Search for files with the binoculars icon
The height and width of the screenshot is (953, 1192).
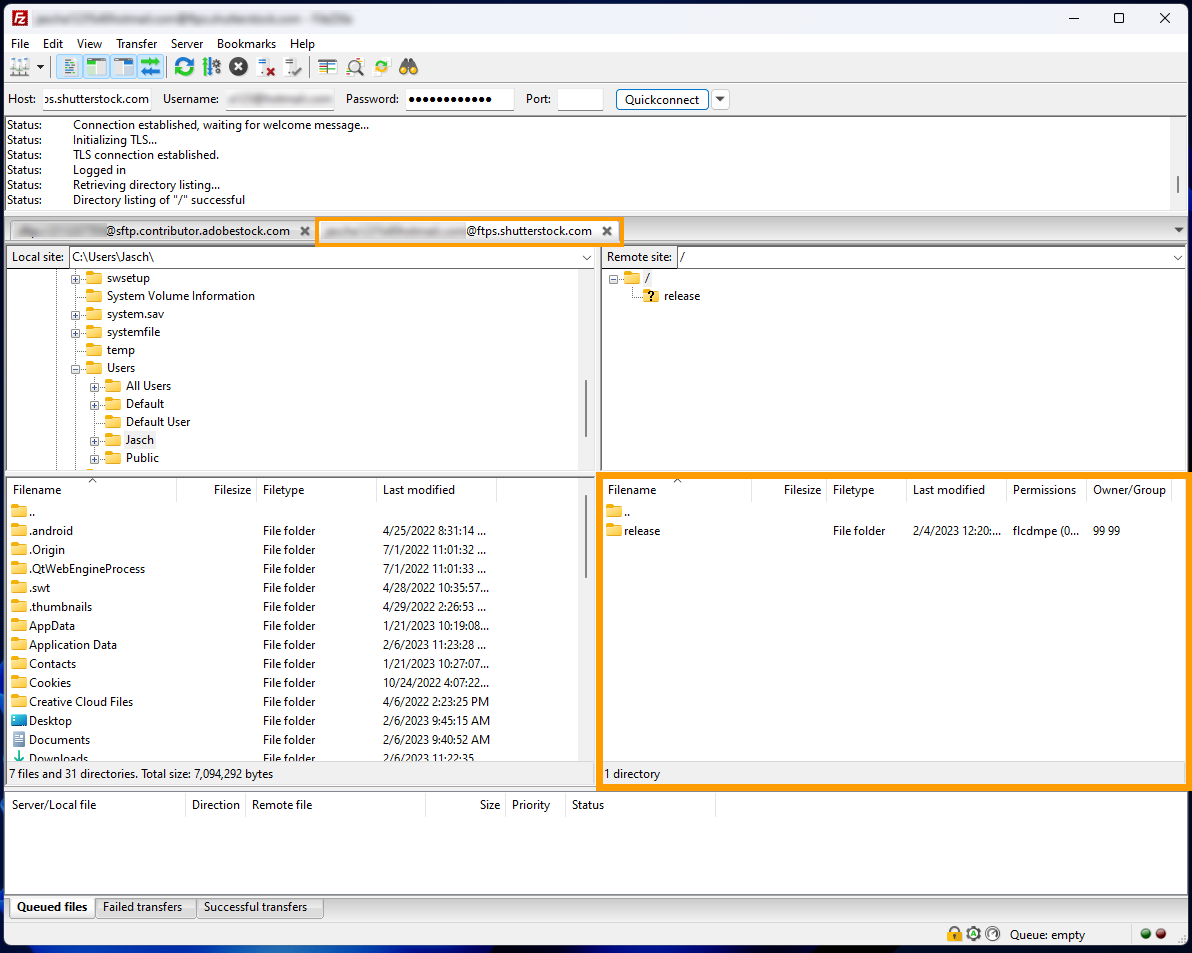(x=409, y=67)
